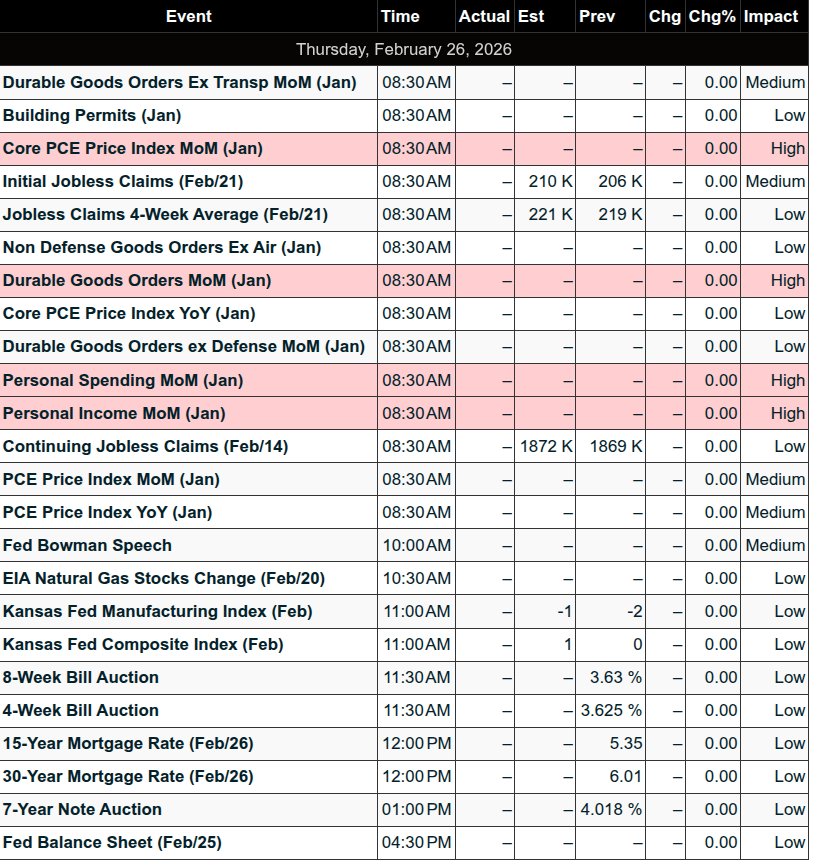Open Kansas Fed Manufacturing Index (Feb)
Viewport: 813px width, 860px height.
click(x=158, y=611)
